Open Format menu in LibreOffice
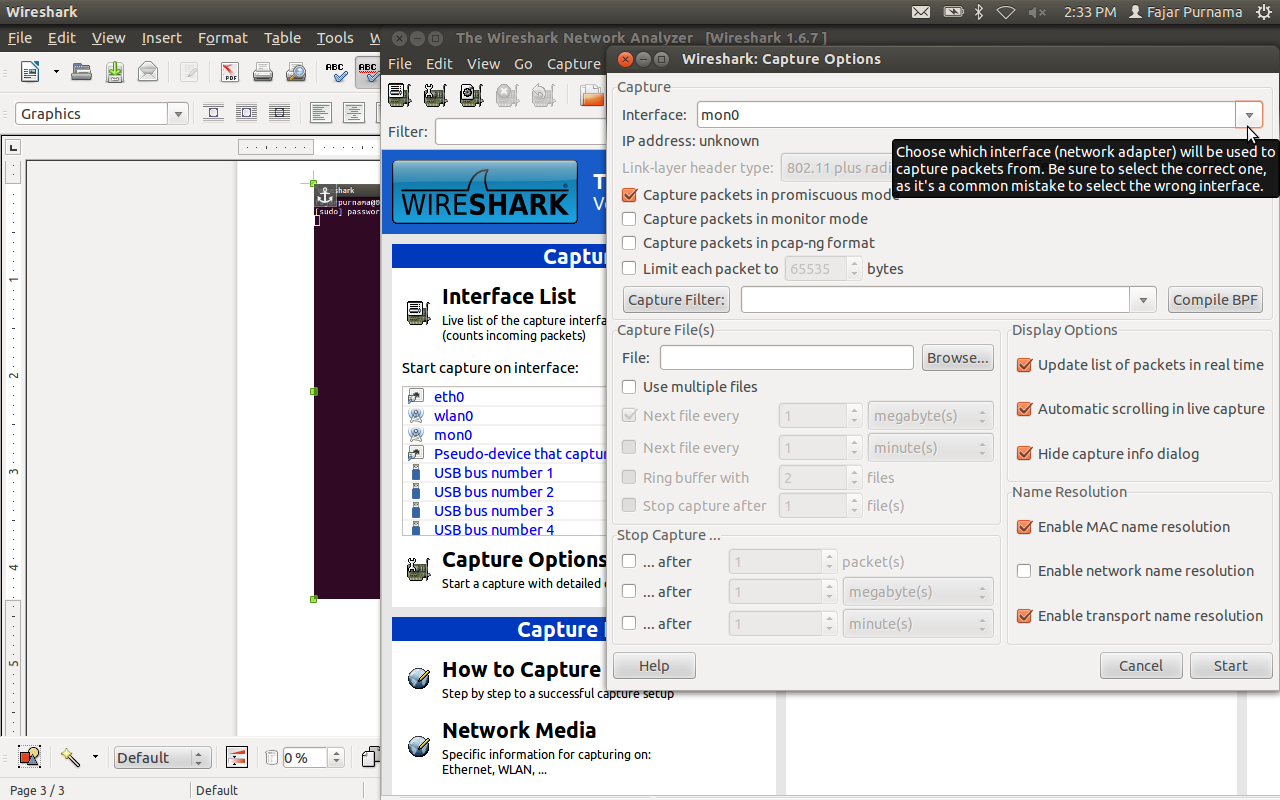The height and width of the screenshot is (800, 1280). pyautogui.click(x=222, y=38)
